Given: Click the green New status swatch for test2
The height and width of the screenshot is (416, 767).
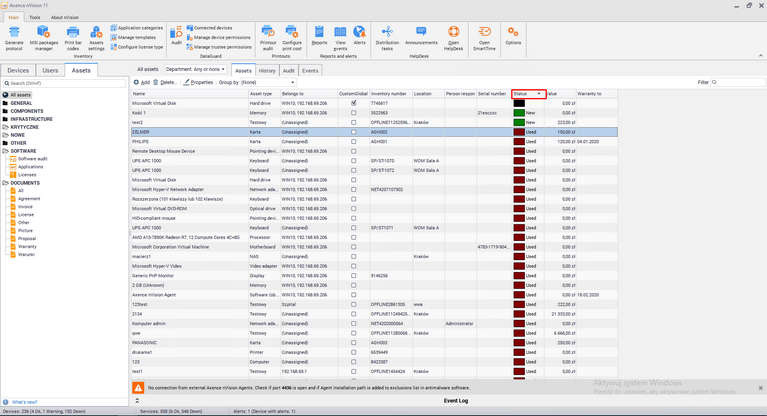Looking at the screenshot, I should pyautogui.click(x=519, y=122).
